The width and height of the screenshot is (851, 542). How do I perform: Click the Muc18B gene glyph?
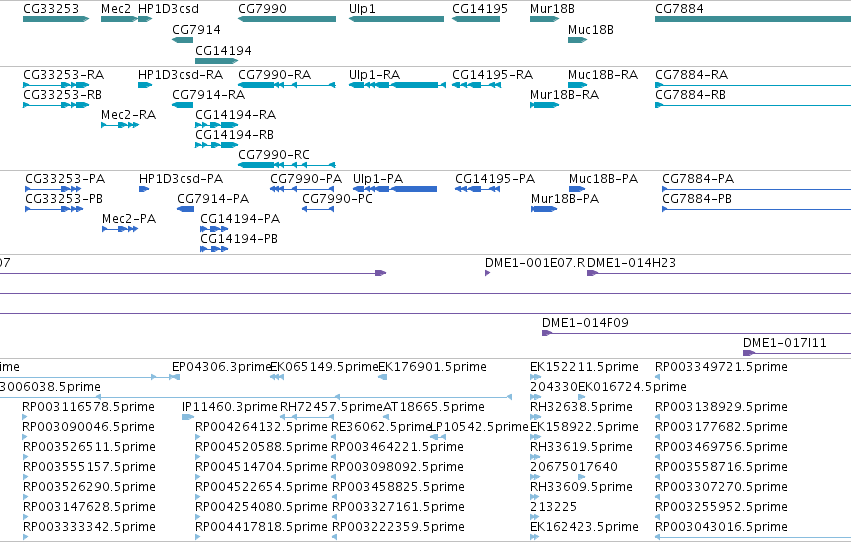pyautogui.click(x=577, y=40)
